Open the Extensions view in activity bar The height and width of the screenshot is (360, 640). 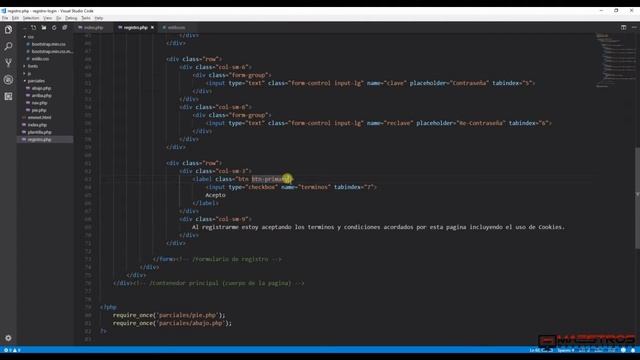pyautogui.click(x=8, y=96)
